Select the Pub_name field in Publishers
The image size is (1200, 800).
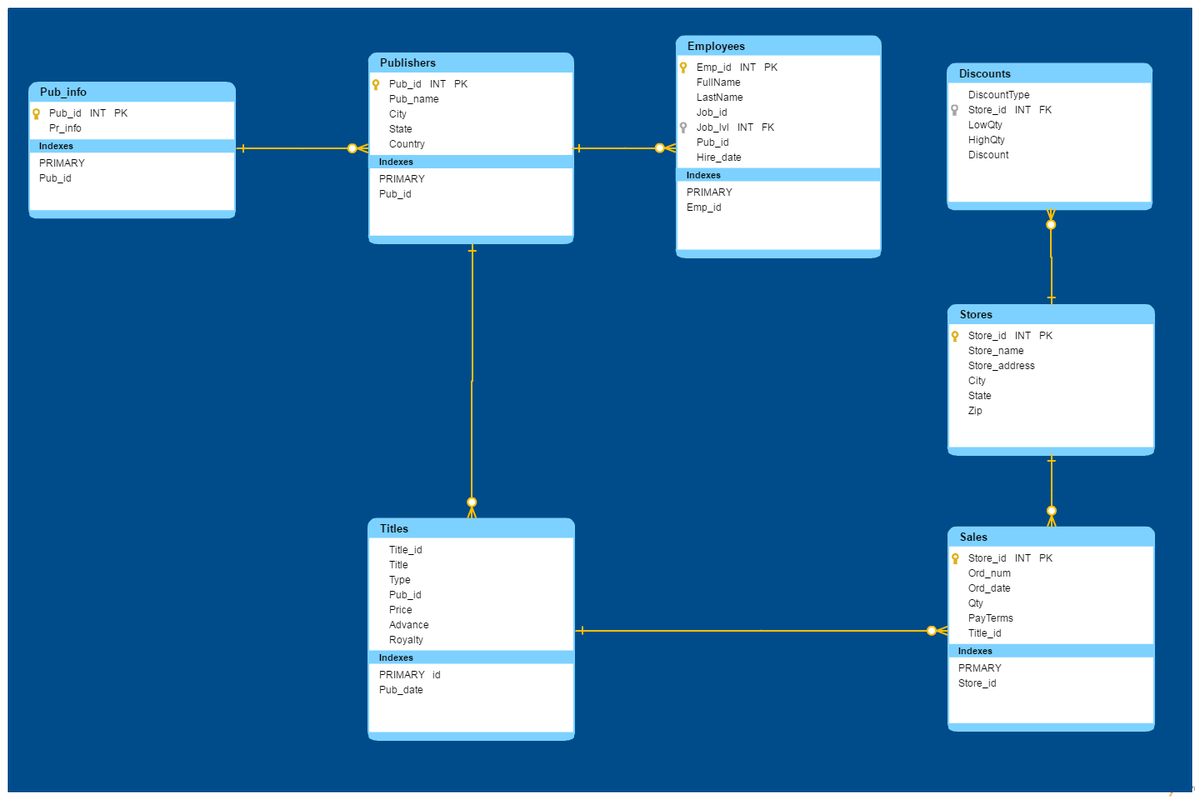pos(414,99)
